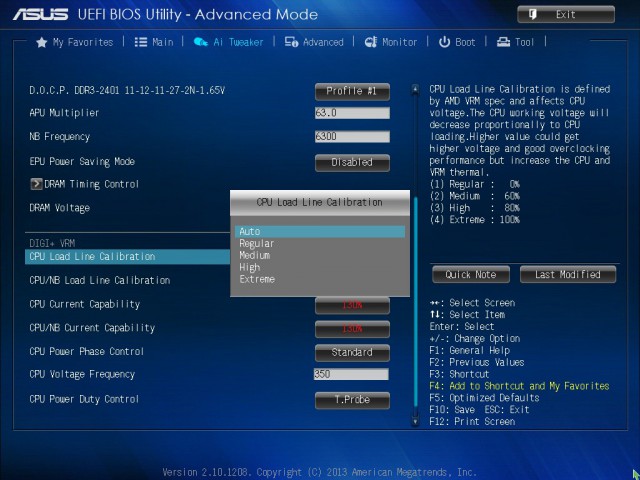Image resolution: width=640 pixels, height=480 pixels.
Task: Click the F2: Previous Values hint
Action: (x=477, y=362)
